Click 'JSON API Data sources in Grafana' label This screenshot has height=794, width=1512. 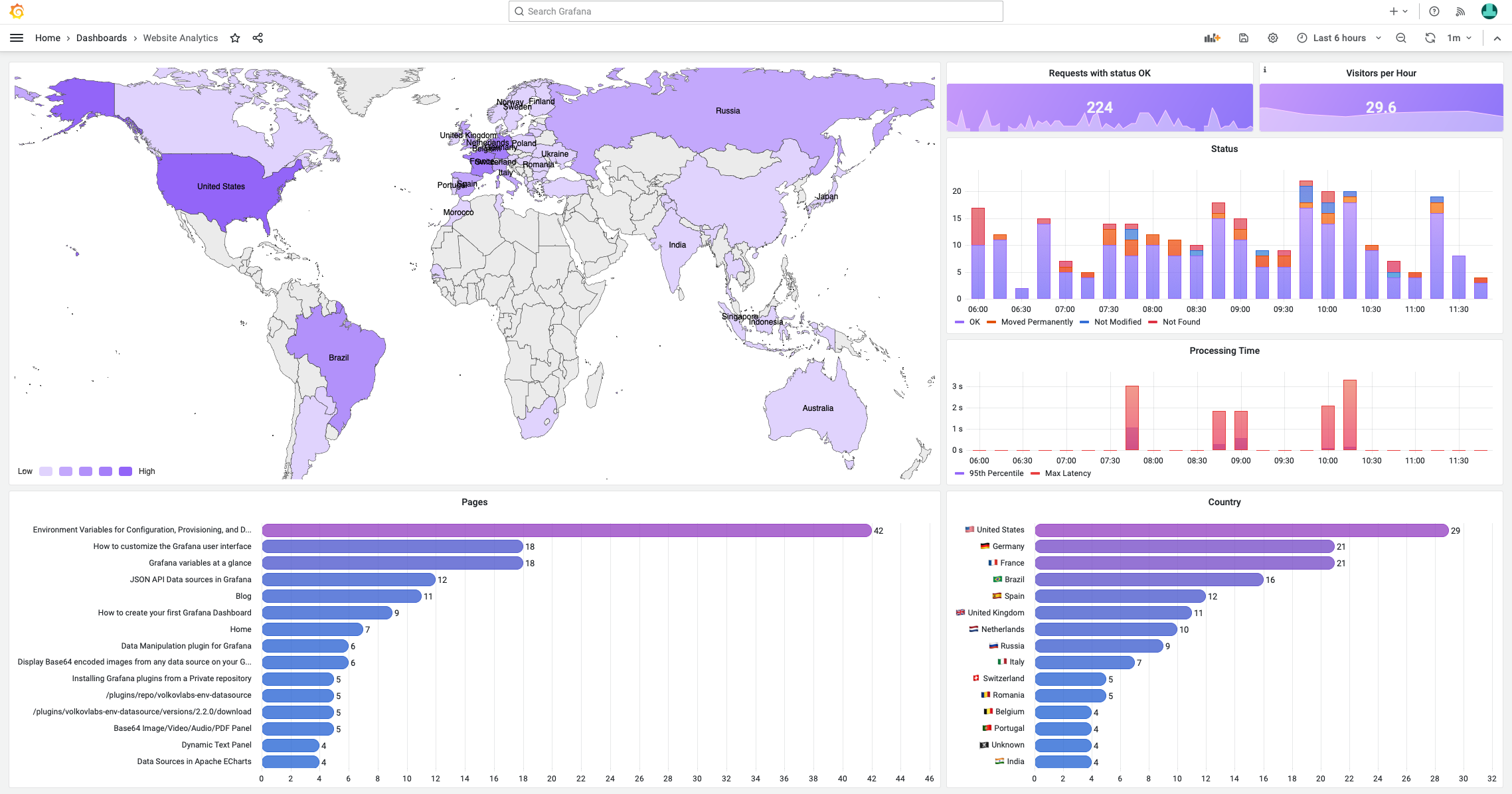coord(191,580)
